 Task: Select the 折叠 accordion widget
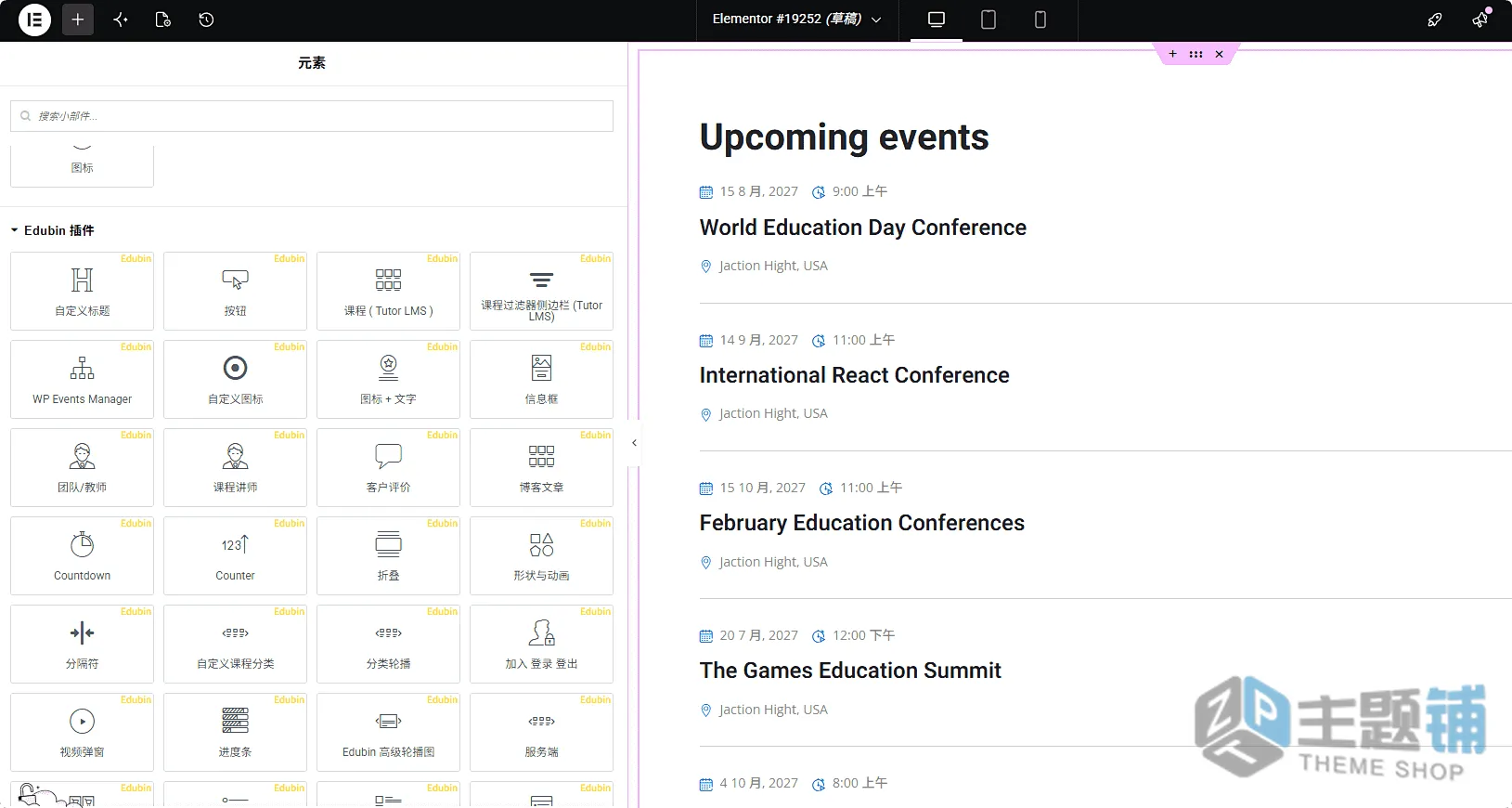click(x=388, y=555)
